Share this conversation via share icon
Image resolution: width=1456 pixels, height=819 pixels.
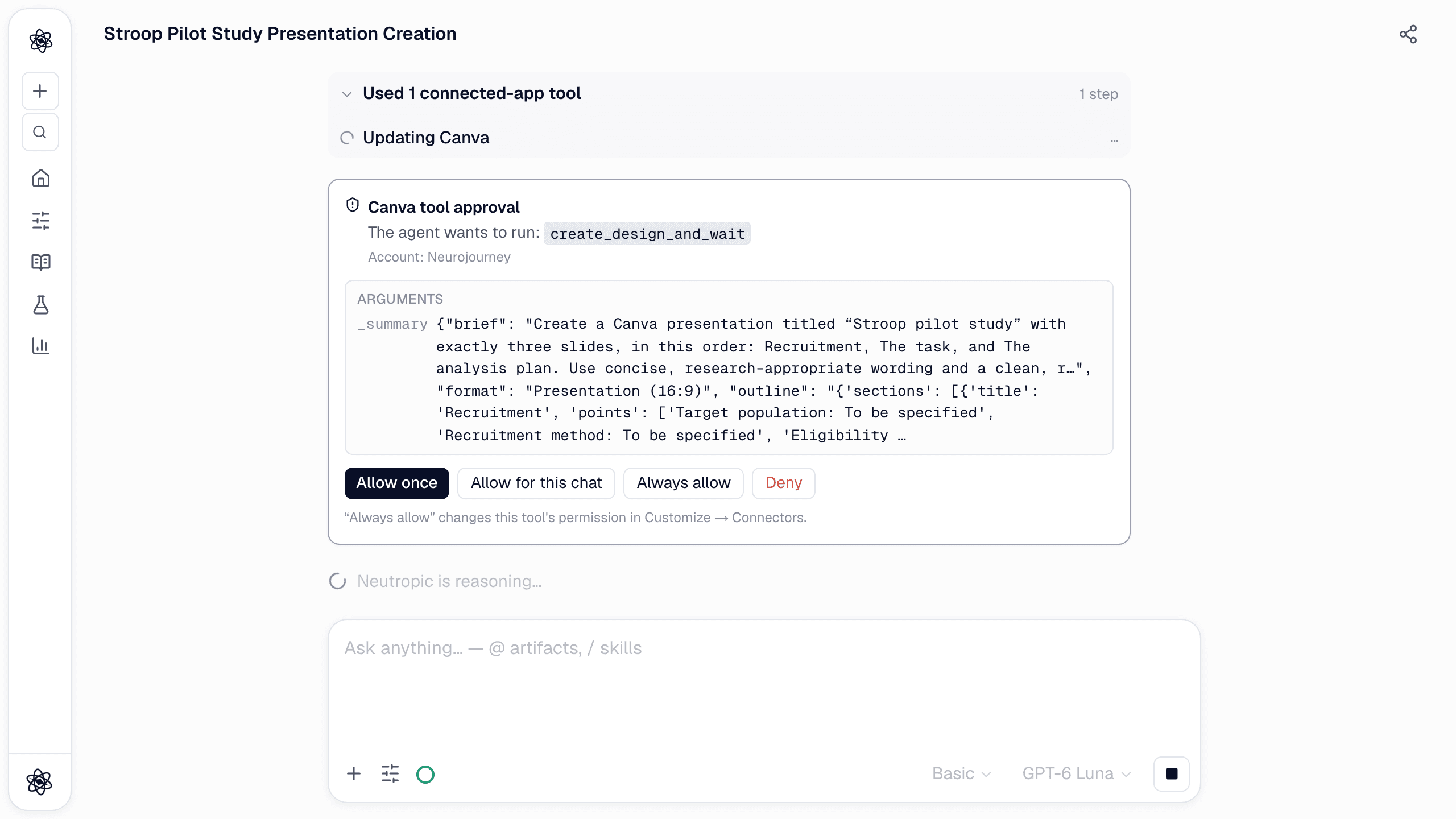point(1408,34)
